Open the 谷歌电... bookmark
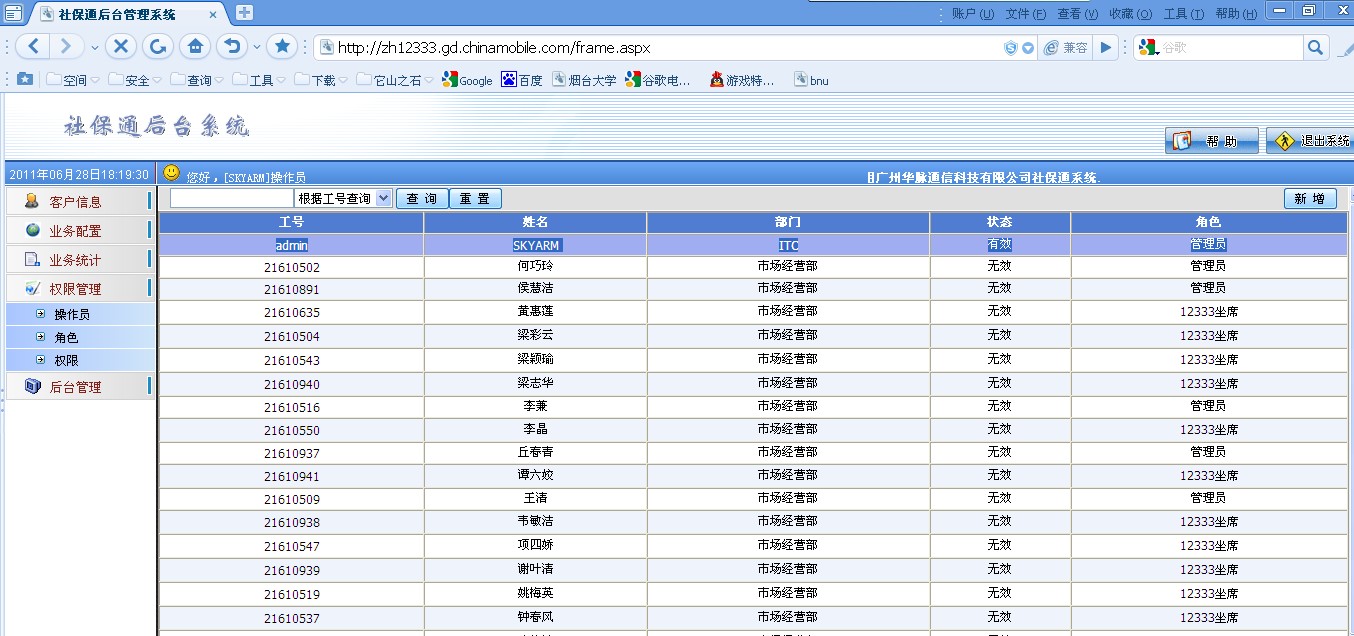This screenshot has height=636, width=1354. [x=658, y=80]
